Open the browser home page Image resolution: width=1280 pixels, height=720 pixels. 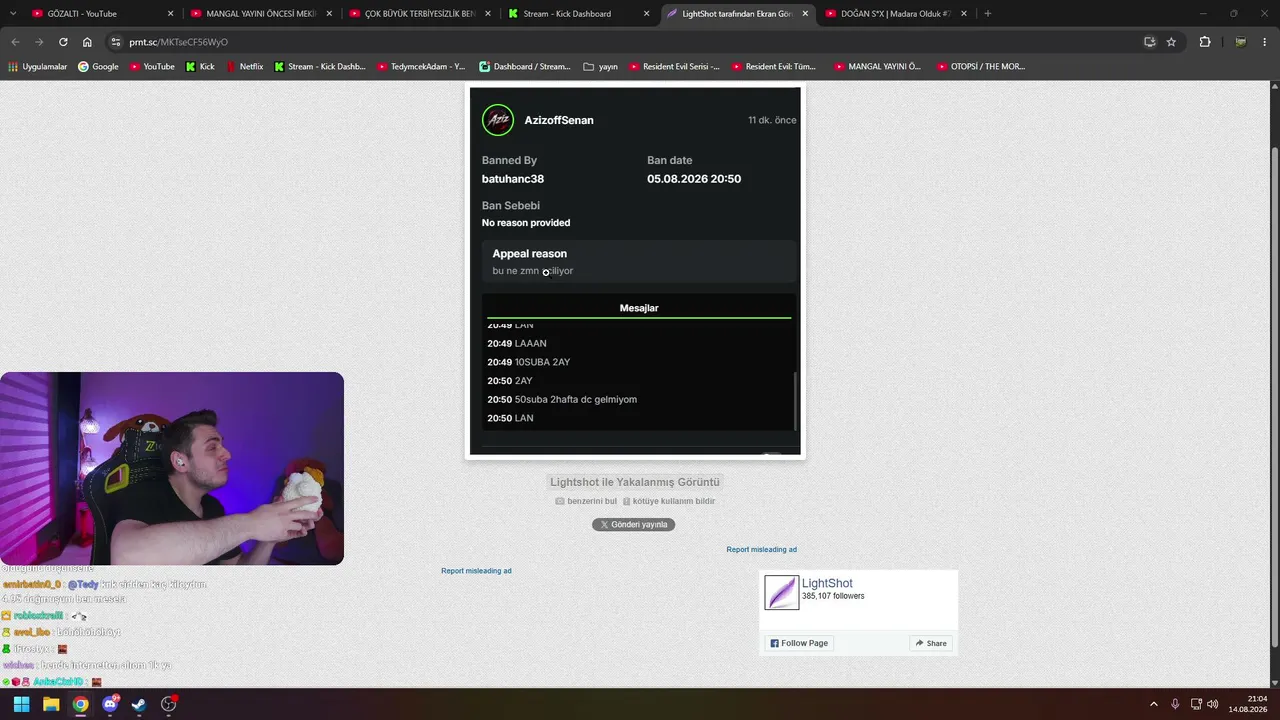pyautogui.click(x=87, y=42)
